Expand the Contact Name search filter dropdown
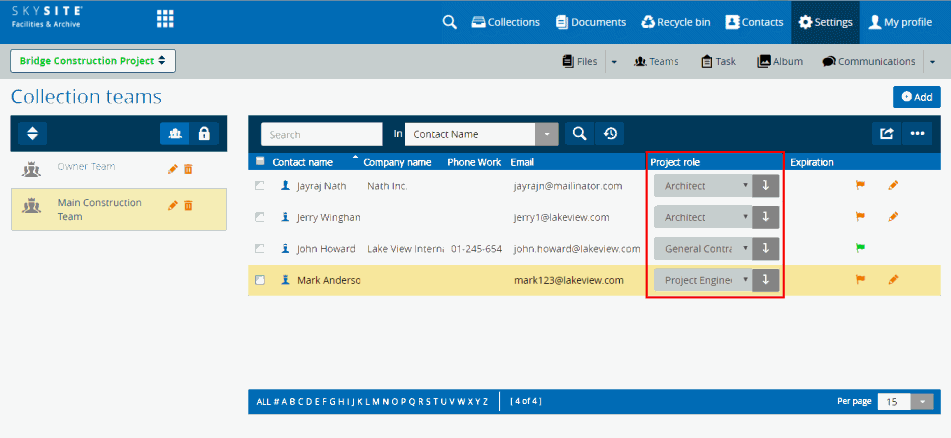951x438 pixels. [x=546, y=134]
